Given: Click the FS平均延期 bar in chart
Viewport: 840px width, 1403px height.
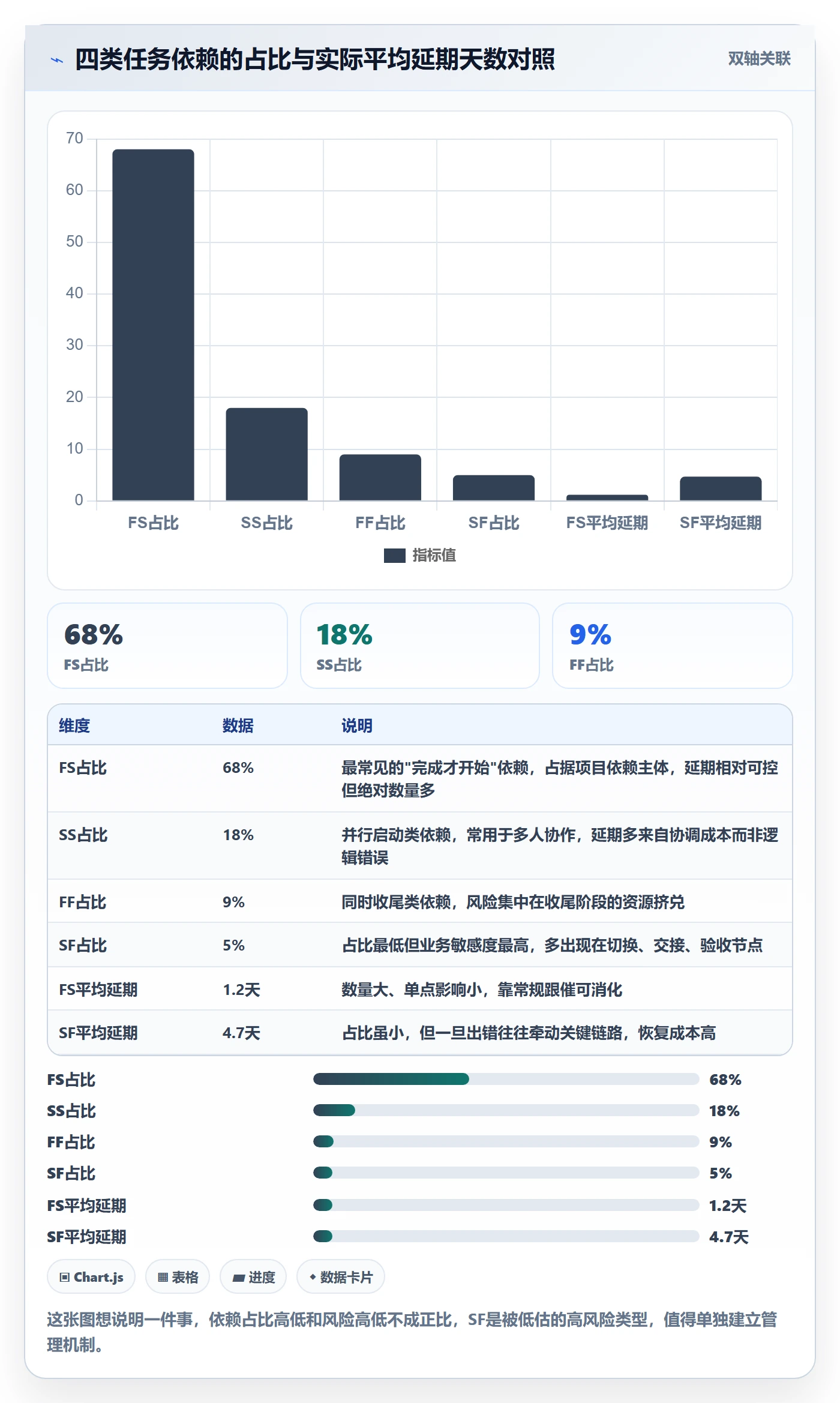Looking at the screenshot, I should [x=607, y=497].
